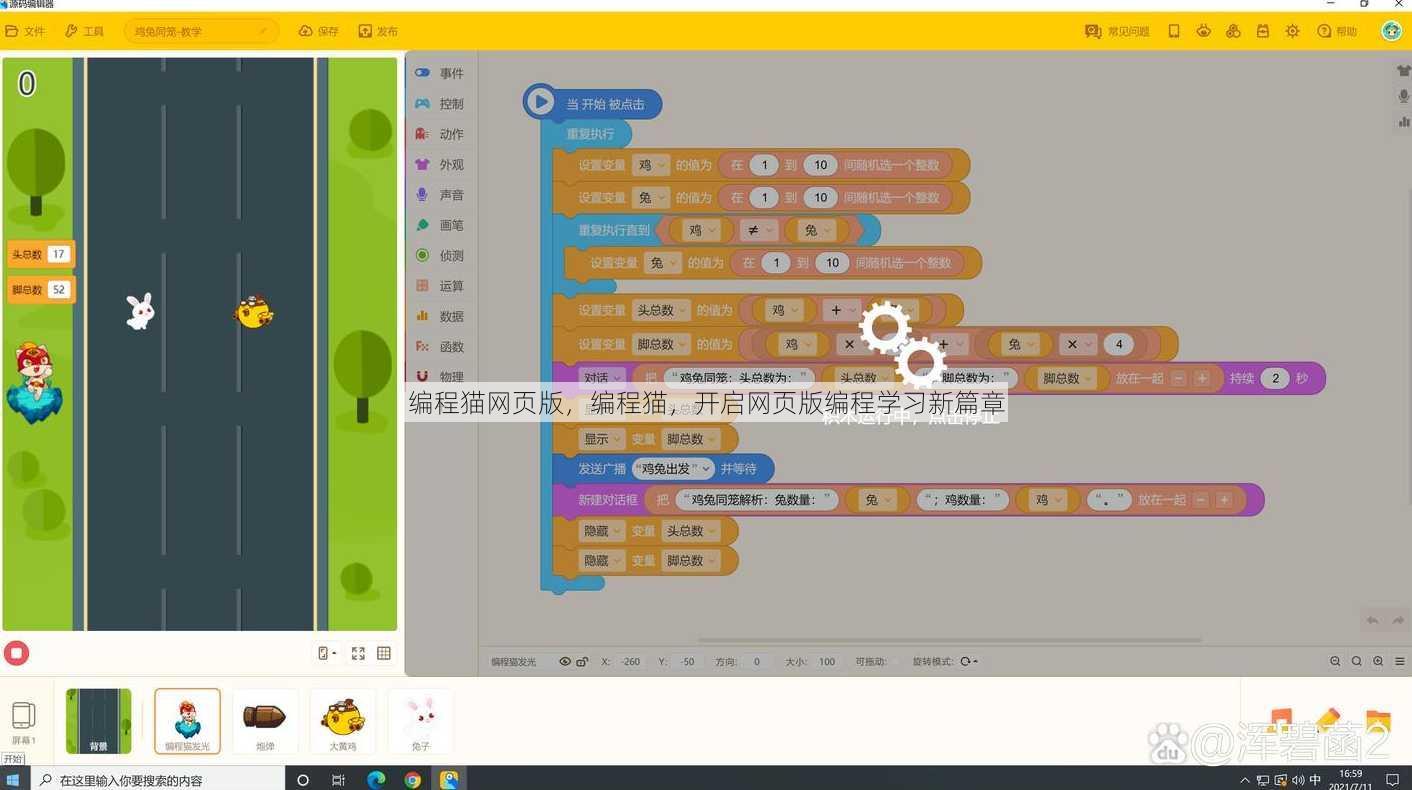Select the 运算 block category
The image size is (1412, 790).
pos(439,286)
